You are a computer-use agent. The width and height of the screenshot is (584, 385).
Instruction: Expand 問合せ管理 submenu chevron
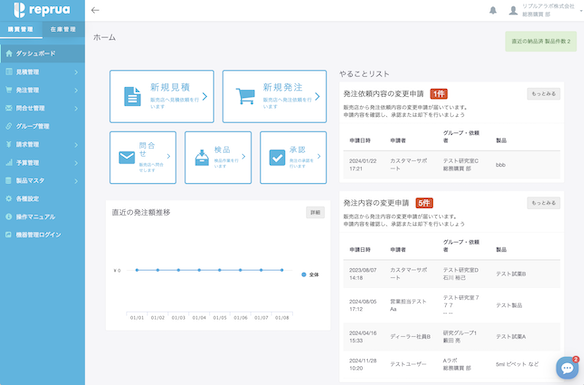click(x=76, y=108)
